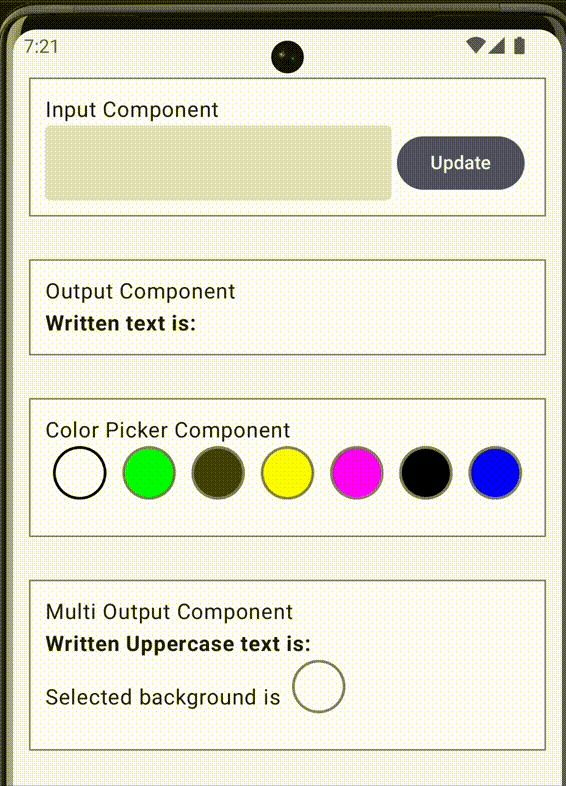The image size is (566, 786).
Task: Tap the cellular signal icon
Action: tap(496, 46)
